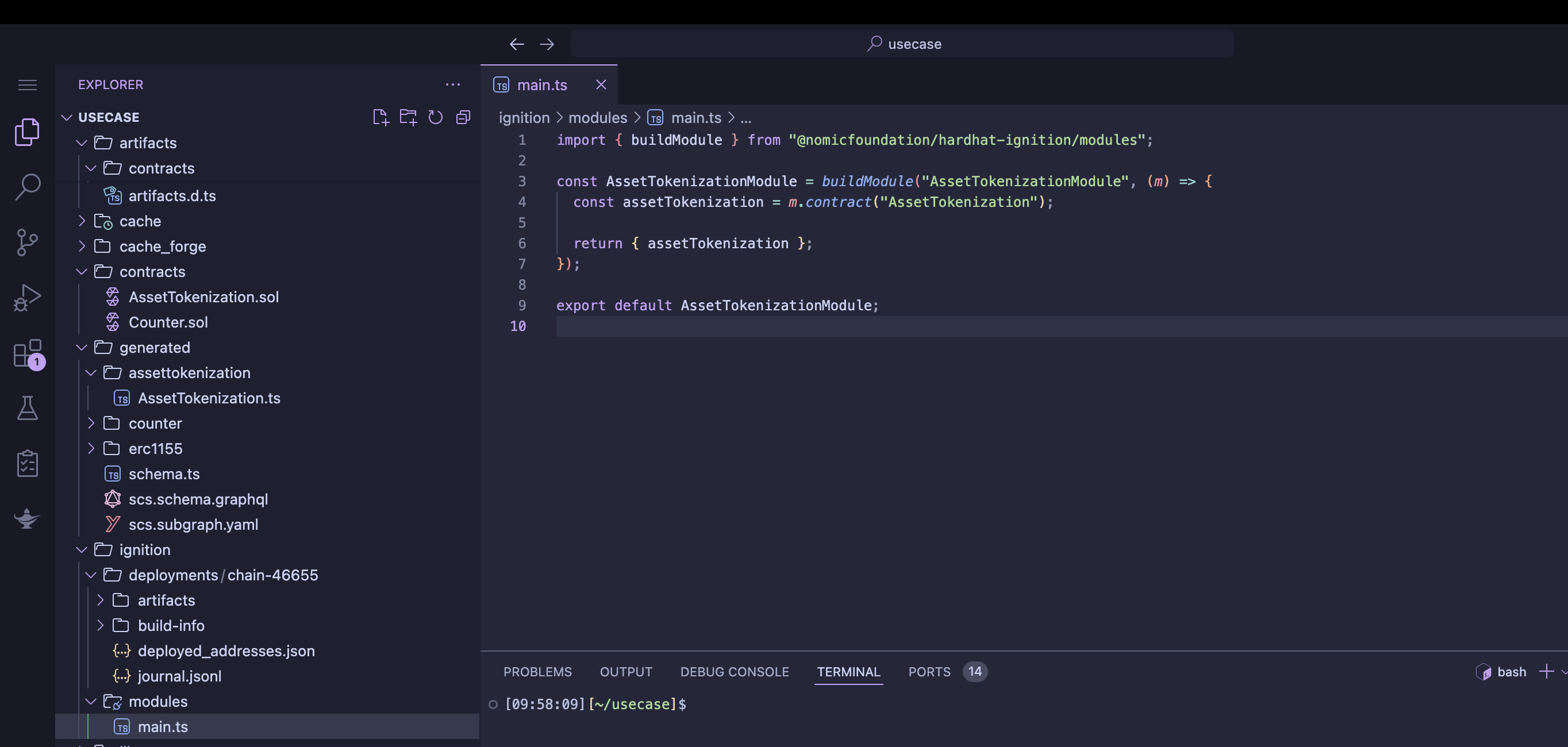The width and height of the screenshot is (1568, 747).
Task: Open AssetTokenization.sol file
Action: (203, 297)
